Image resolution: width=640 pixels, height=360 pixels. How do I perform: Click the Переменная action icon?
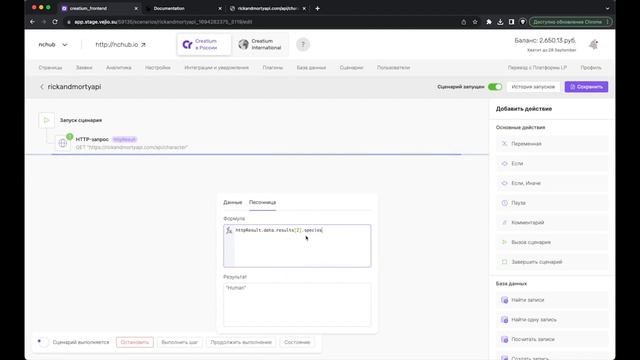pyautogui.click(x=504, y=144)
